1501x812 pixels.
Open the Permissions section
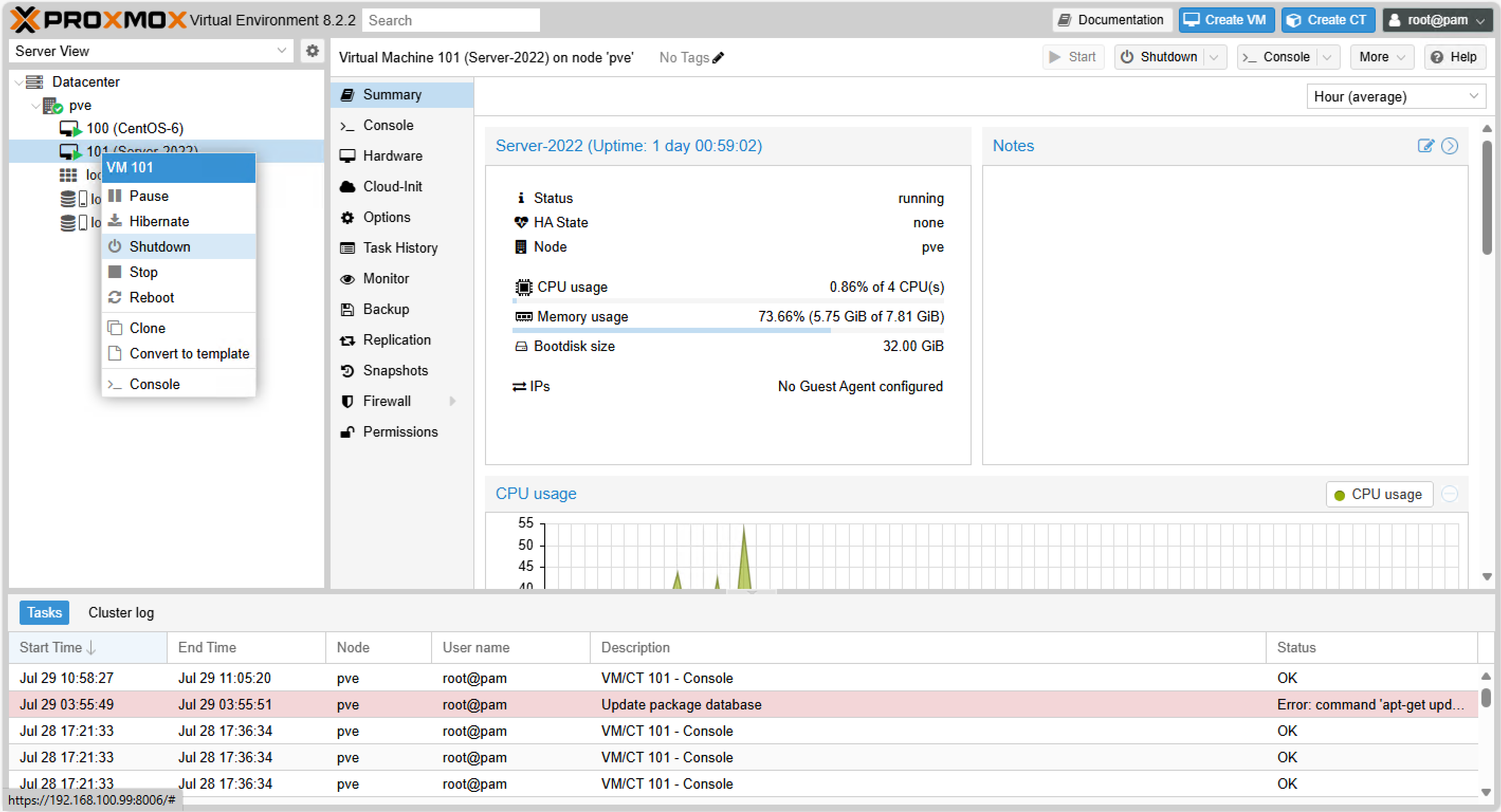402,431
